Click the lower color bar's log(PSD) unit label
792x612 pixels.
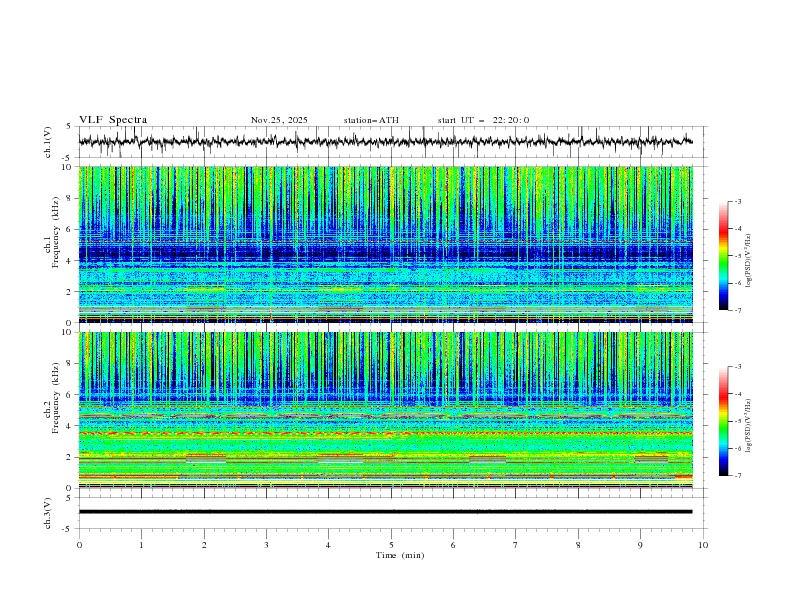point(748,425)
